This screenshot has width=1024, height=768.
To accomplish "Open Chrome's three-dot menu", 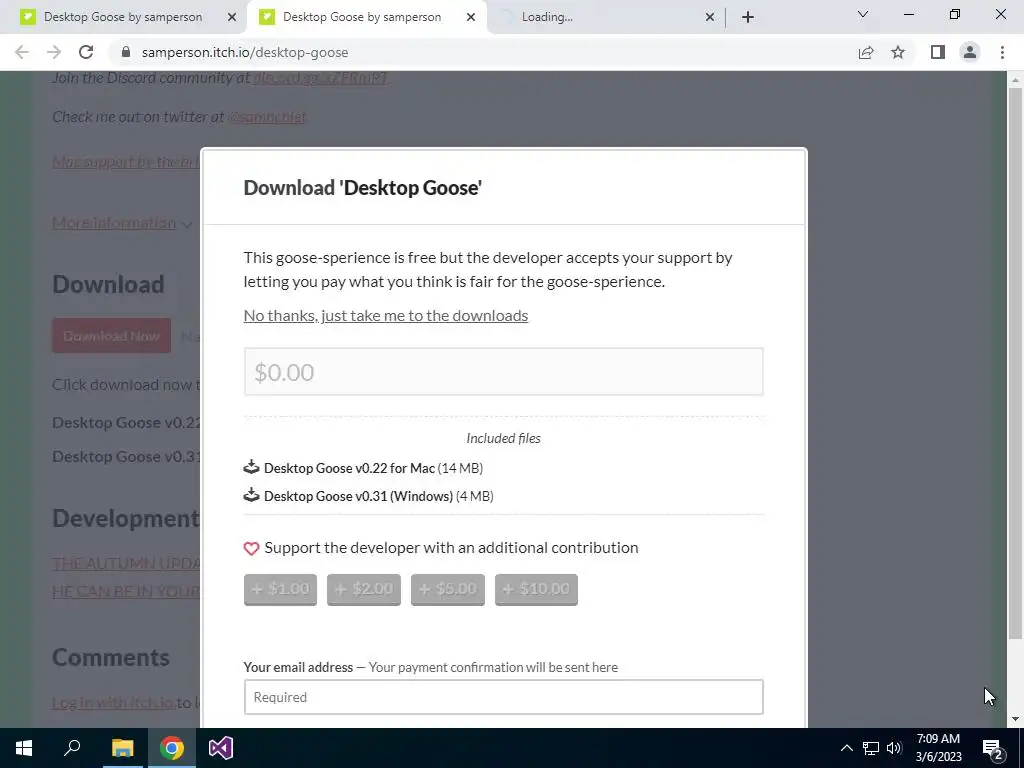I will pyautogui.click(x=1002, y=52).
